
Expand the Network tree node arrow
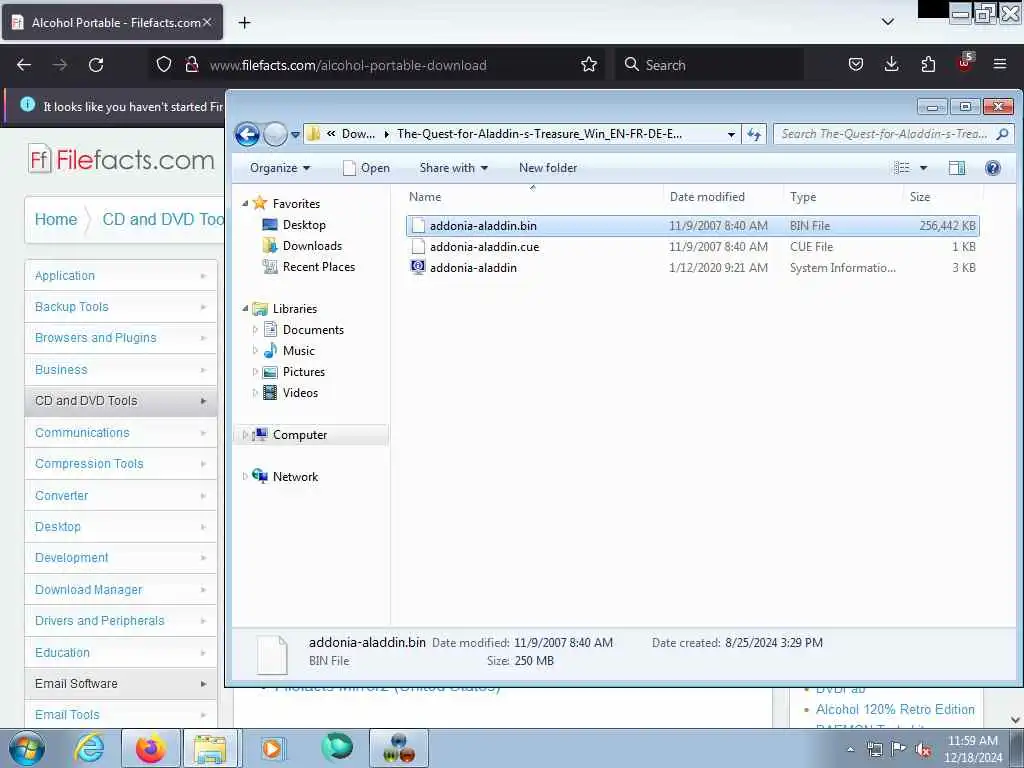coord(246,477)
